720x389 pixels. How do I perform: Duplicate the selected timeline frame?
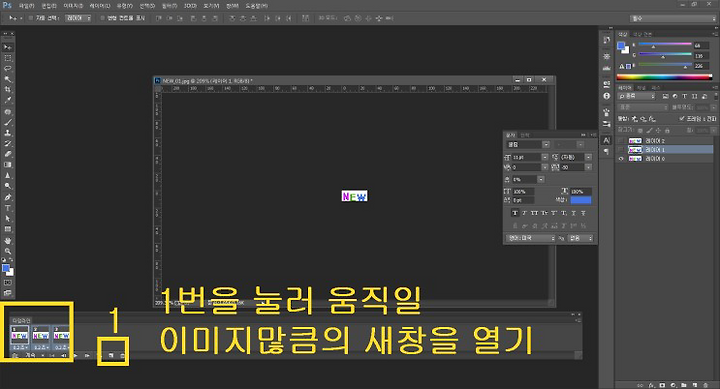click(x=111, y=355)
